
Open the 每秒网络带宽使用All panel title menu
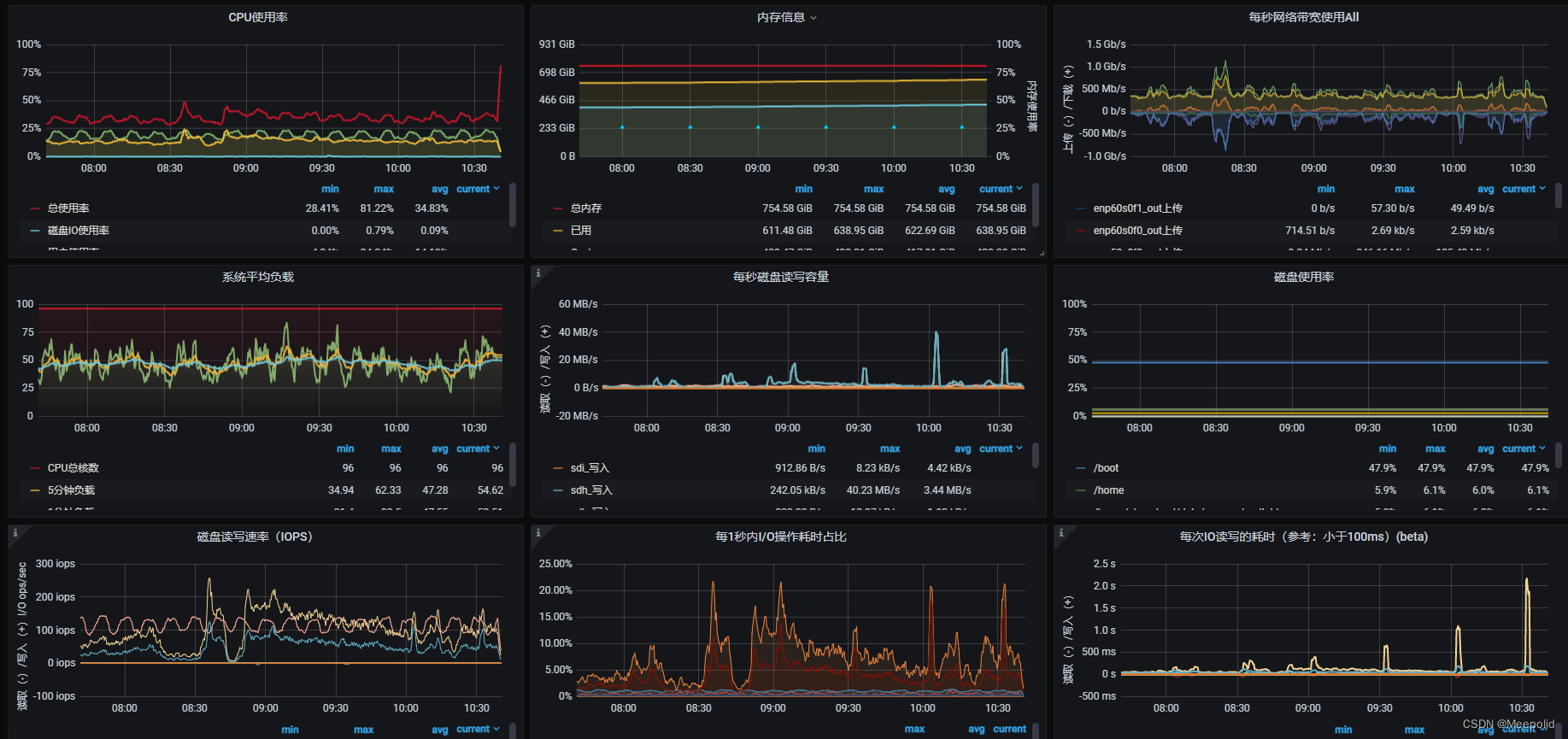tap(1304, 17)
